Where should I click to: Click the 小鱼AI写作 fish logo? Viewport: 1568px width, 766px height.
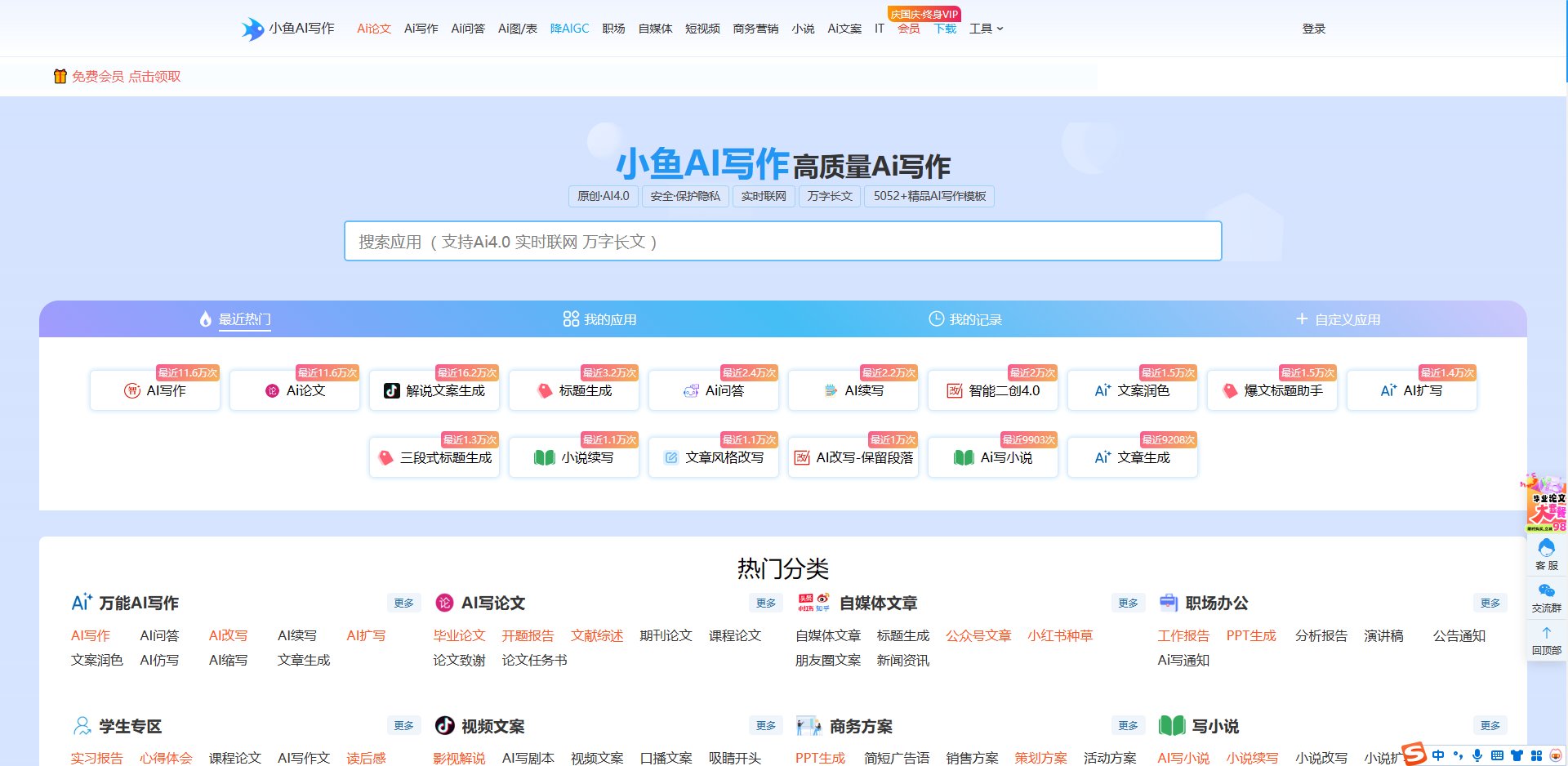tap(252, 29)
